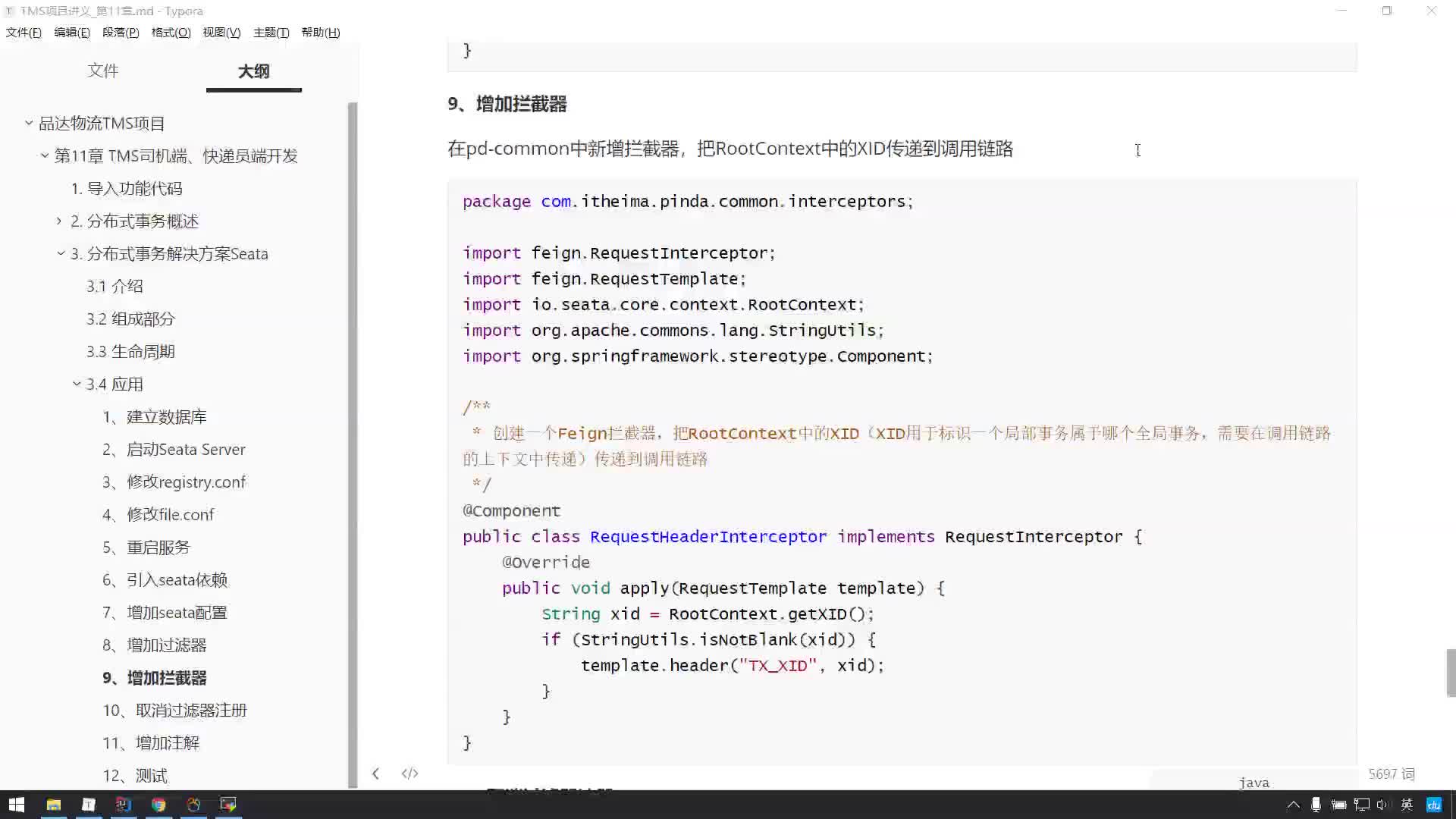1456x819 pixels.
Task: Go to 3.2 组成部分 outline entry
Action: 130,318
